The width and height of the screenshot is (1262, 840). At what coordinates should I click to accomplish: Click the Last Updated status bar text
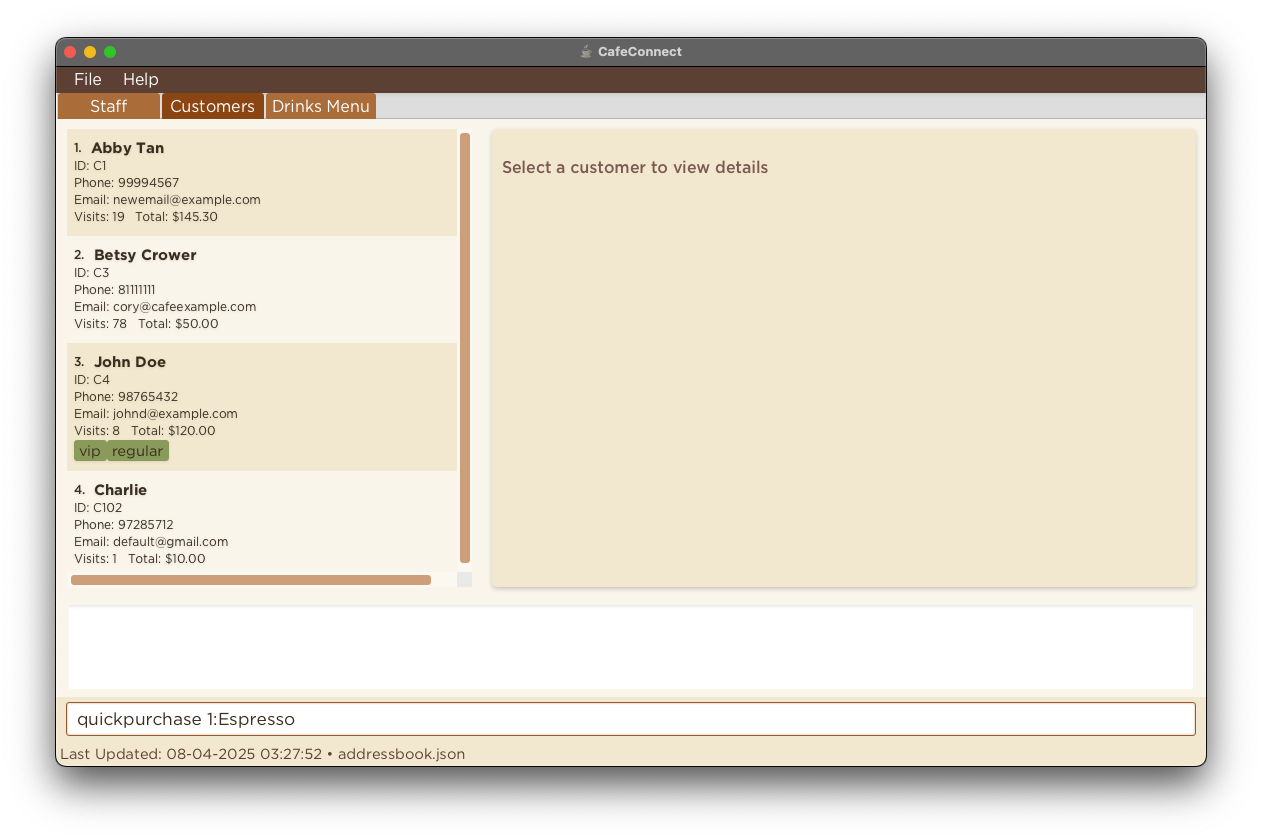262,754
